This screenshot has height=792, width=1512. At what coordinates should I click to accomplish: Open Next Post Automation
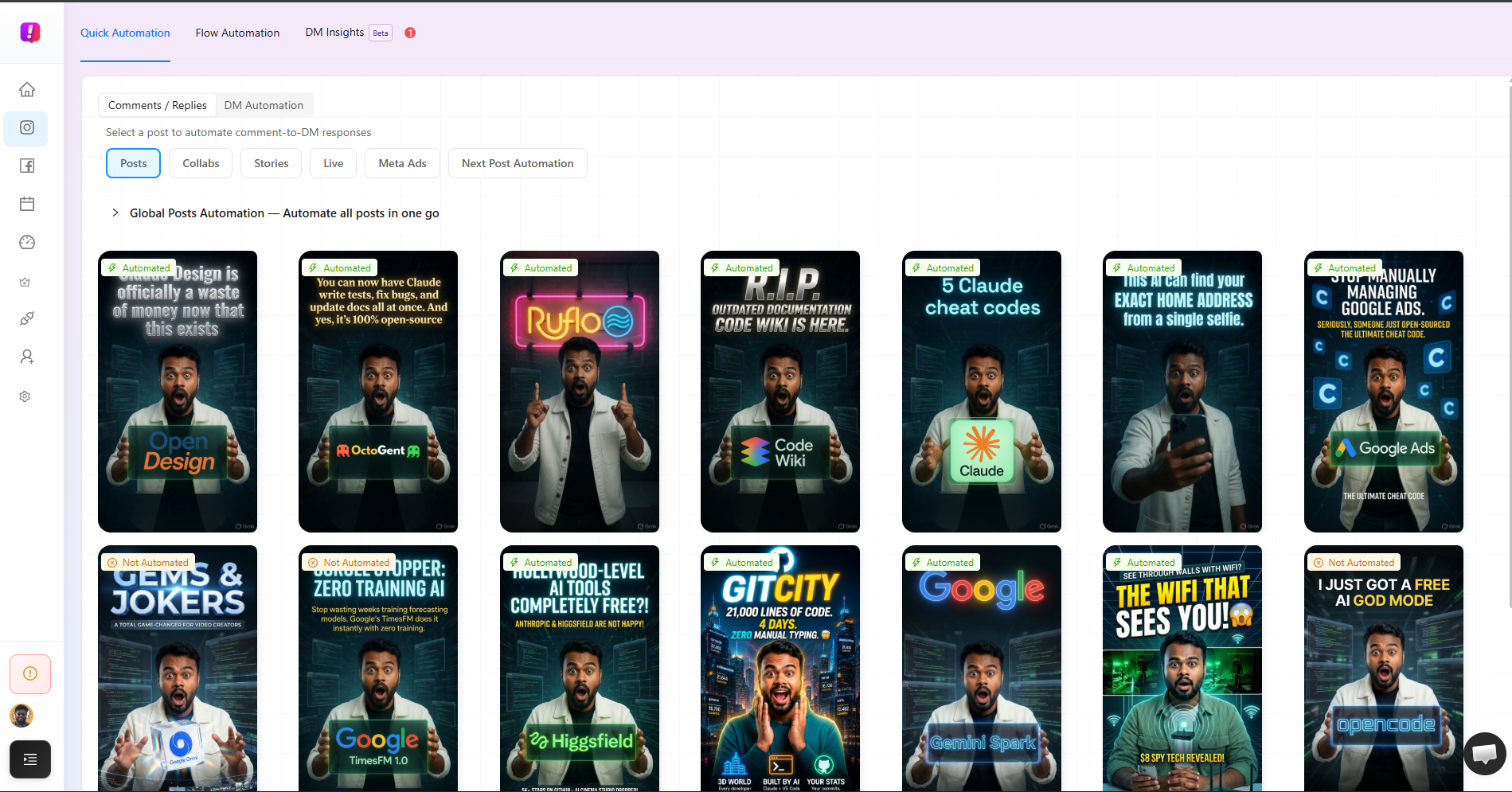518,163
